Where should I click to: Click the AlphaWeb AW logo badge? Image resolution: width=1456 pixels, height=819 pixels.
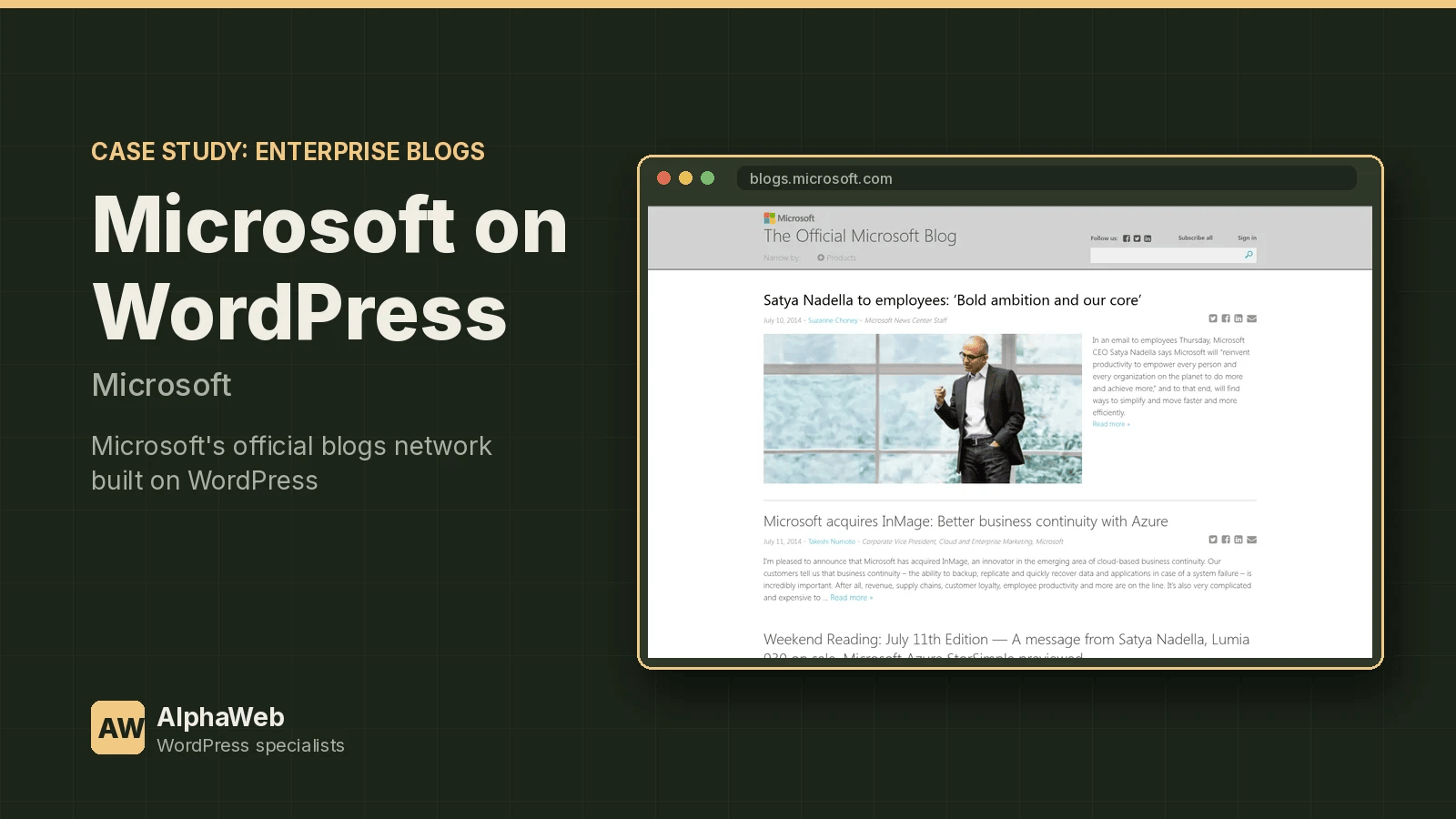coord(117,727)
